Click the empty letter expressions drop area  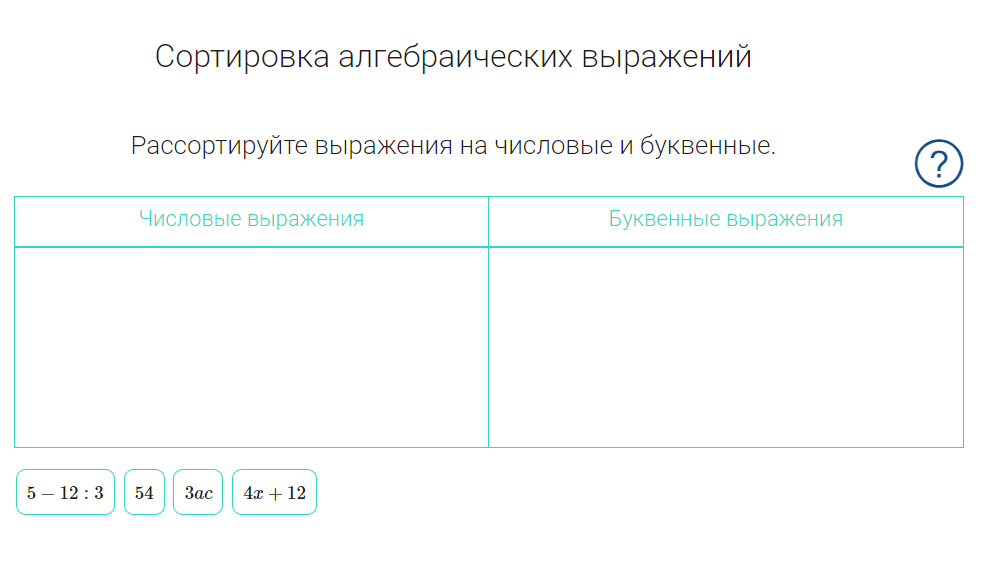click(x=726, y=347)
